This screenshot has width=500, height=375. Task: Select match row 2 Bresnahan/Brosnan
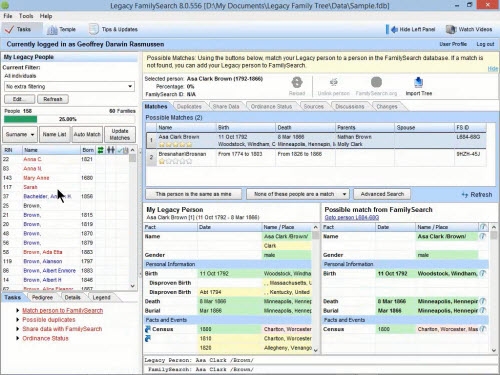[x=316, y=157]
